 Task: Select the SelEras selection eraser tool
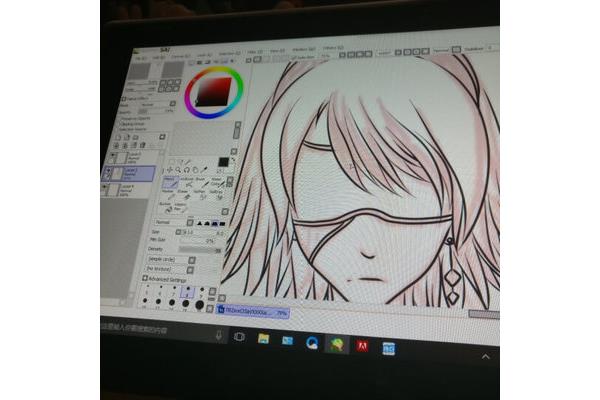click(217, 195)
